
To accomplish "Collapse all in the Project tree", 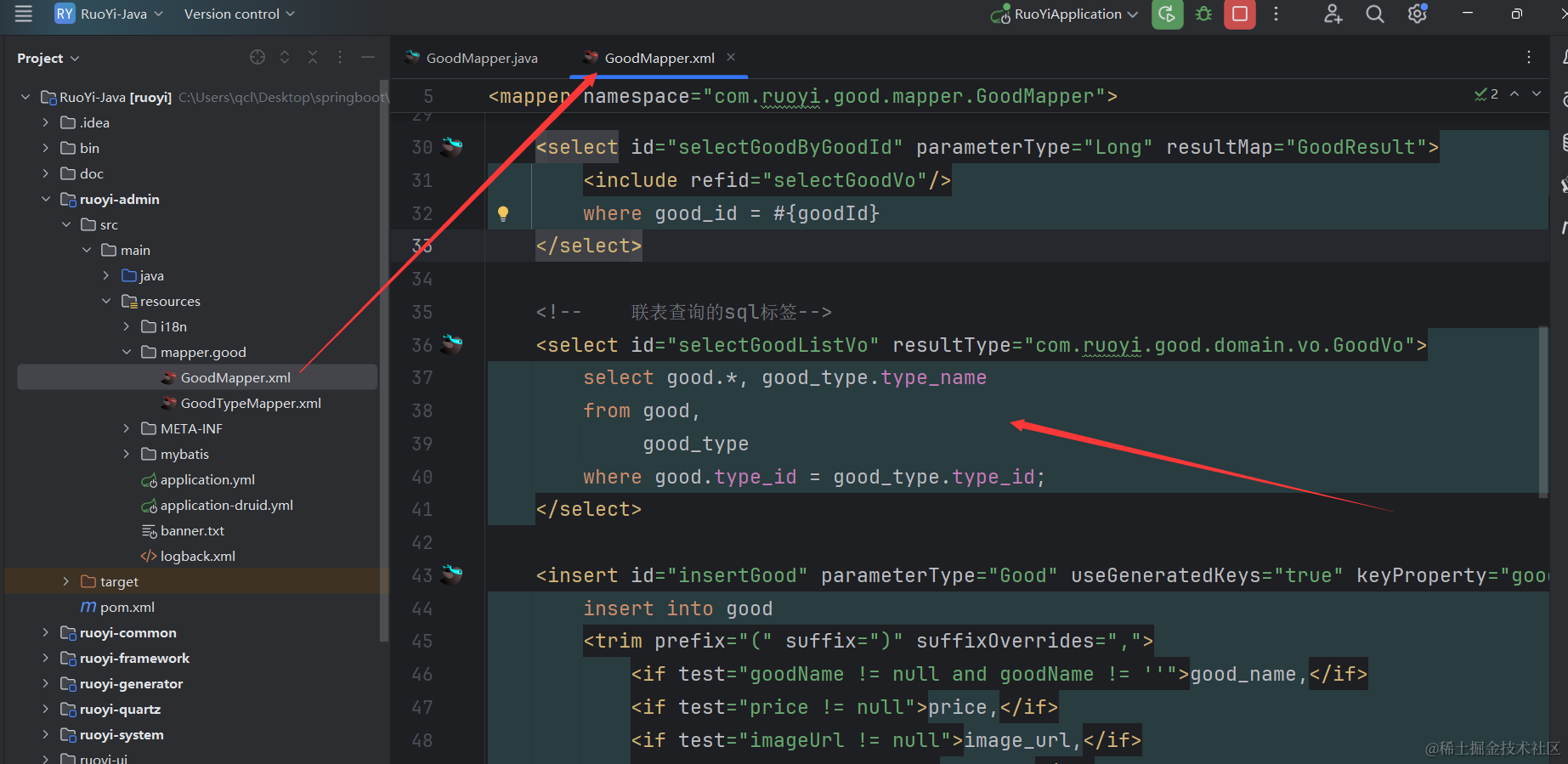I will coord(313,58).
